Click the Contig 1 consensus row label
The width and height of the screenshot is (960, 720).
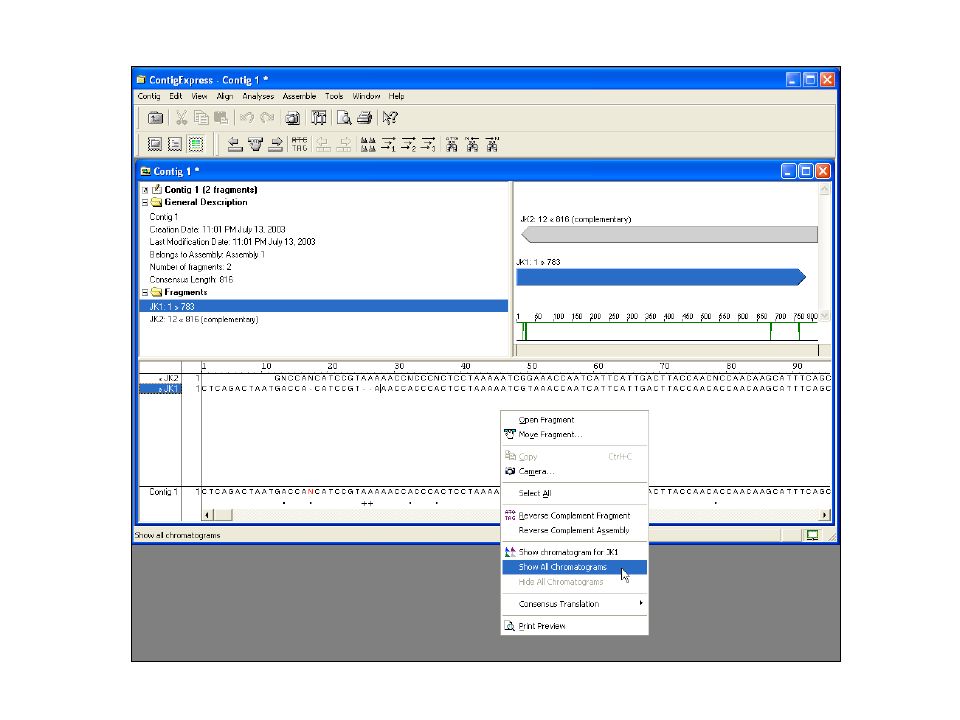click(x=163, y=492)
